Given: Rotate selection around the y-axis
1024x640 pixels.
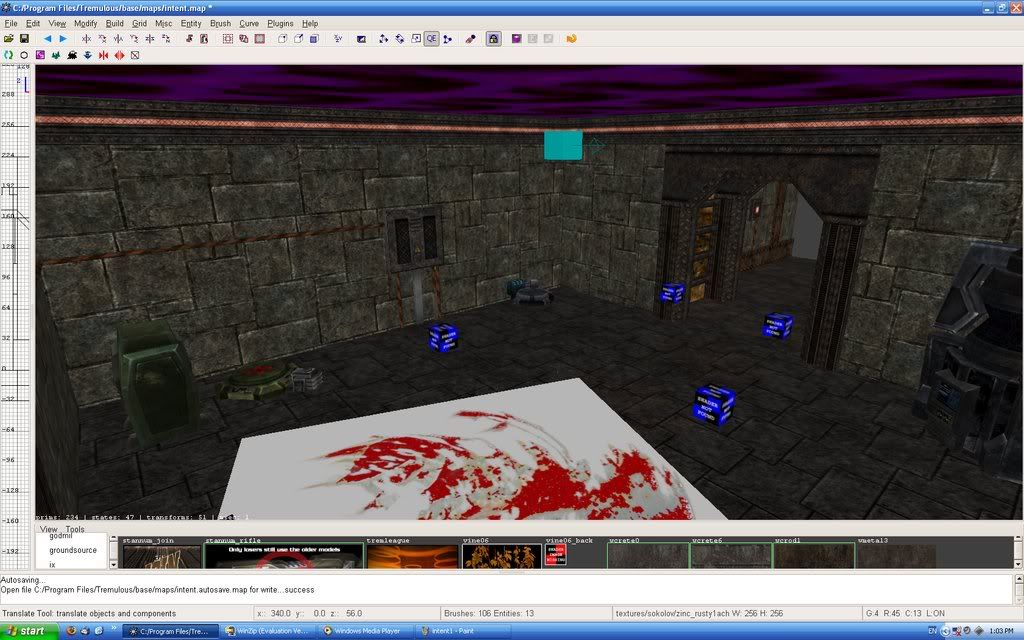Looking at the screenshot, I should 134,39.
